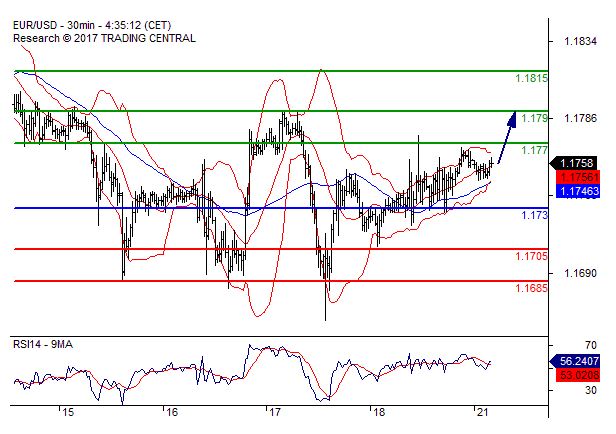The width and height of the screenshot is (616, 434).
Task: Click date label 15 on the time axis
Action: click(68, 412)
